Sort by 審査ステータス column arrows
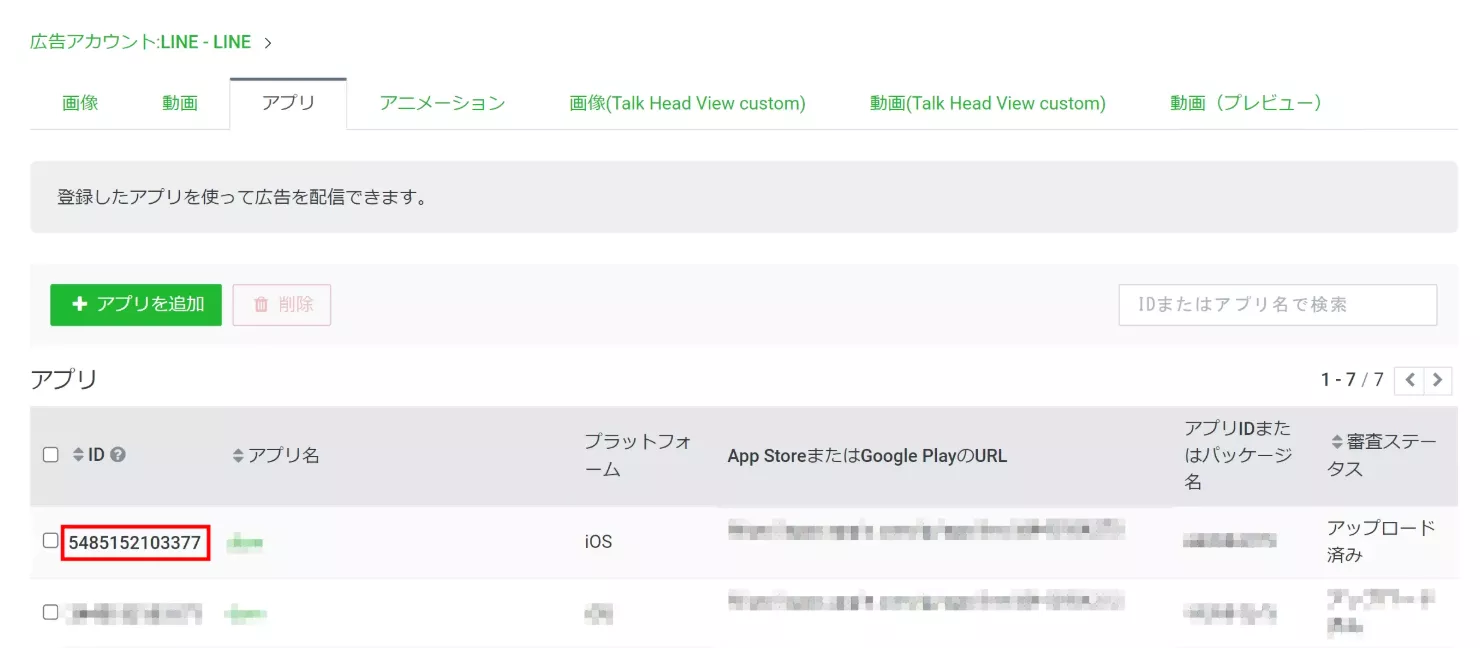This screenshot has height=648, width=1480. pyautogui.click(x=1336, y=442)
